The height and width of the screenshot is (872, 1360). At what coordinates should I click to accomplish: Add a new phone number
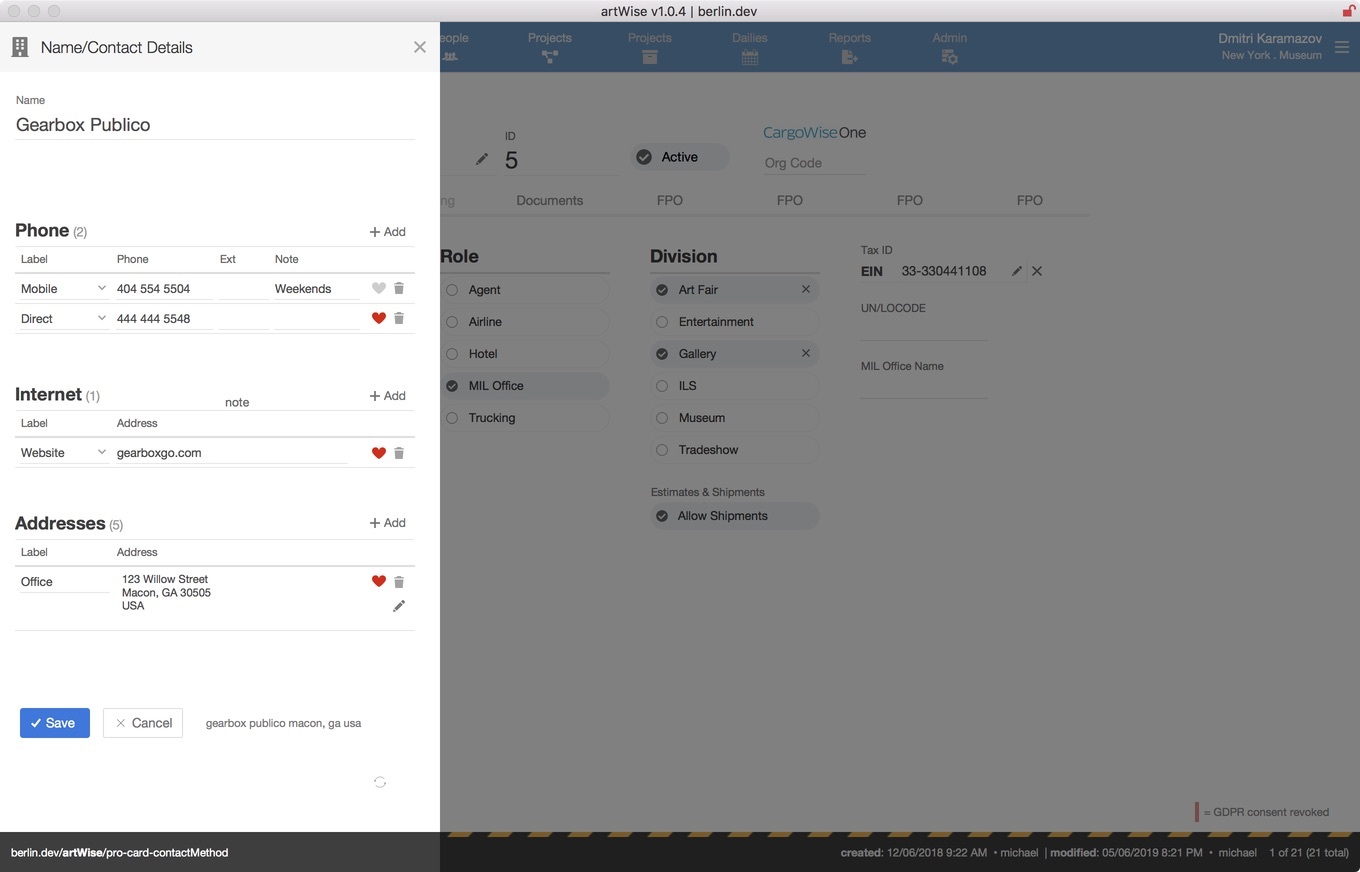pos(388,232)
